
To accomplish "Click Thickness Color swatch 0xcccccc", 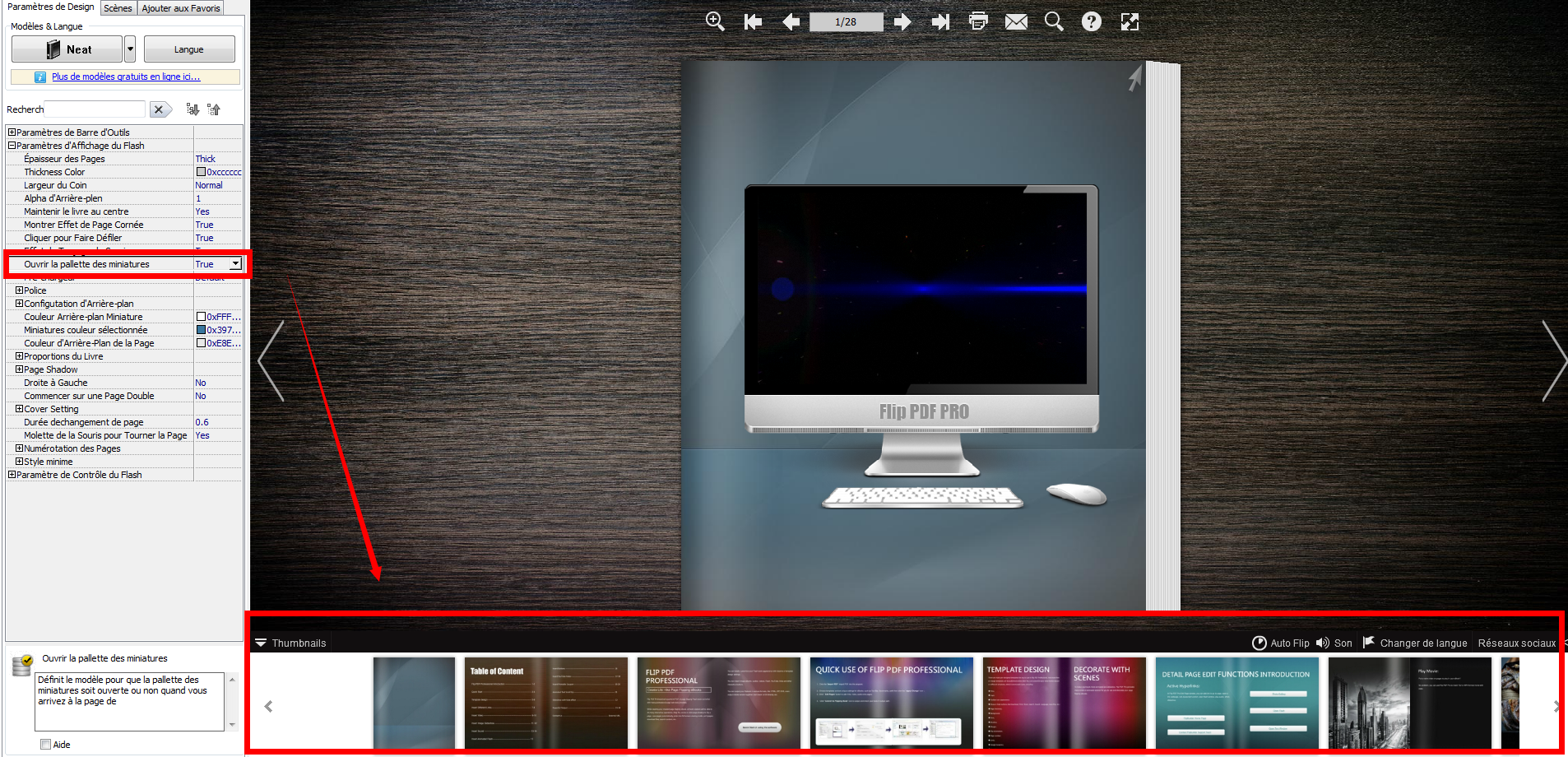I will 201,172.
